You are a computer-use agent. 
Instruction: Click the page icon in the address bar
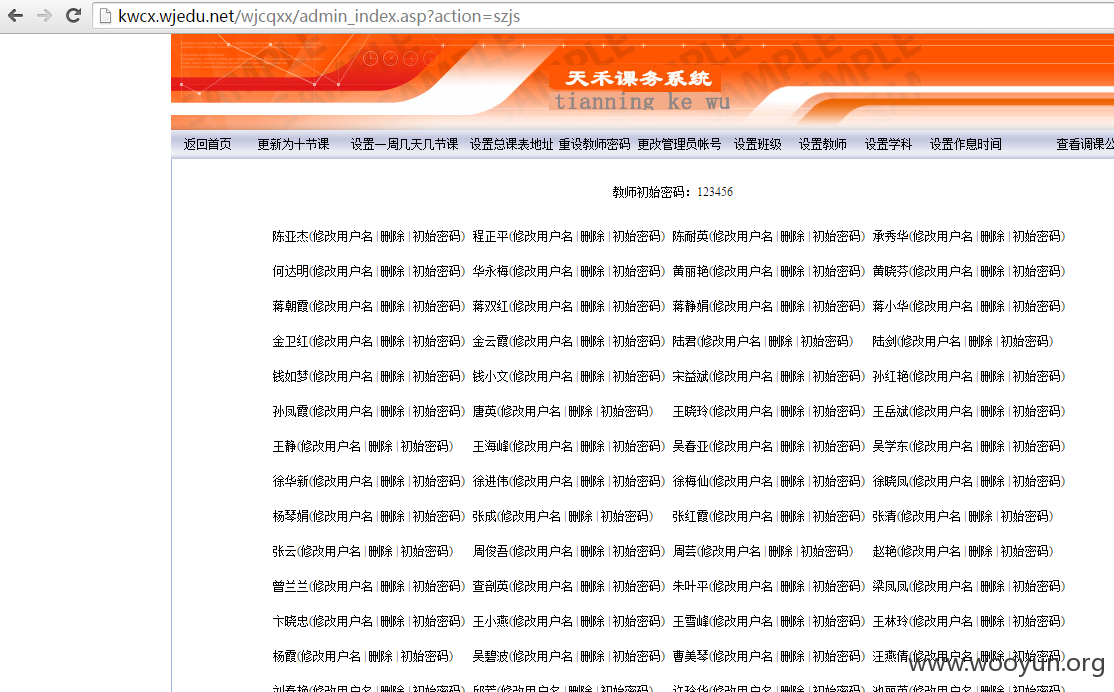click(x=105, y=16)
